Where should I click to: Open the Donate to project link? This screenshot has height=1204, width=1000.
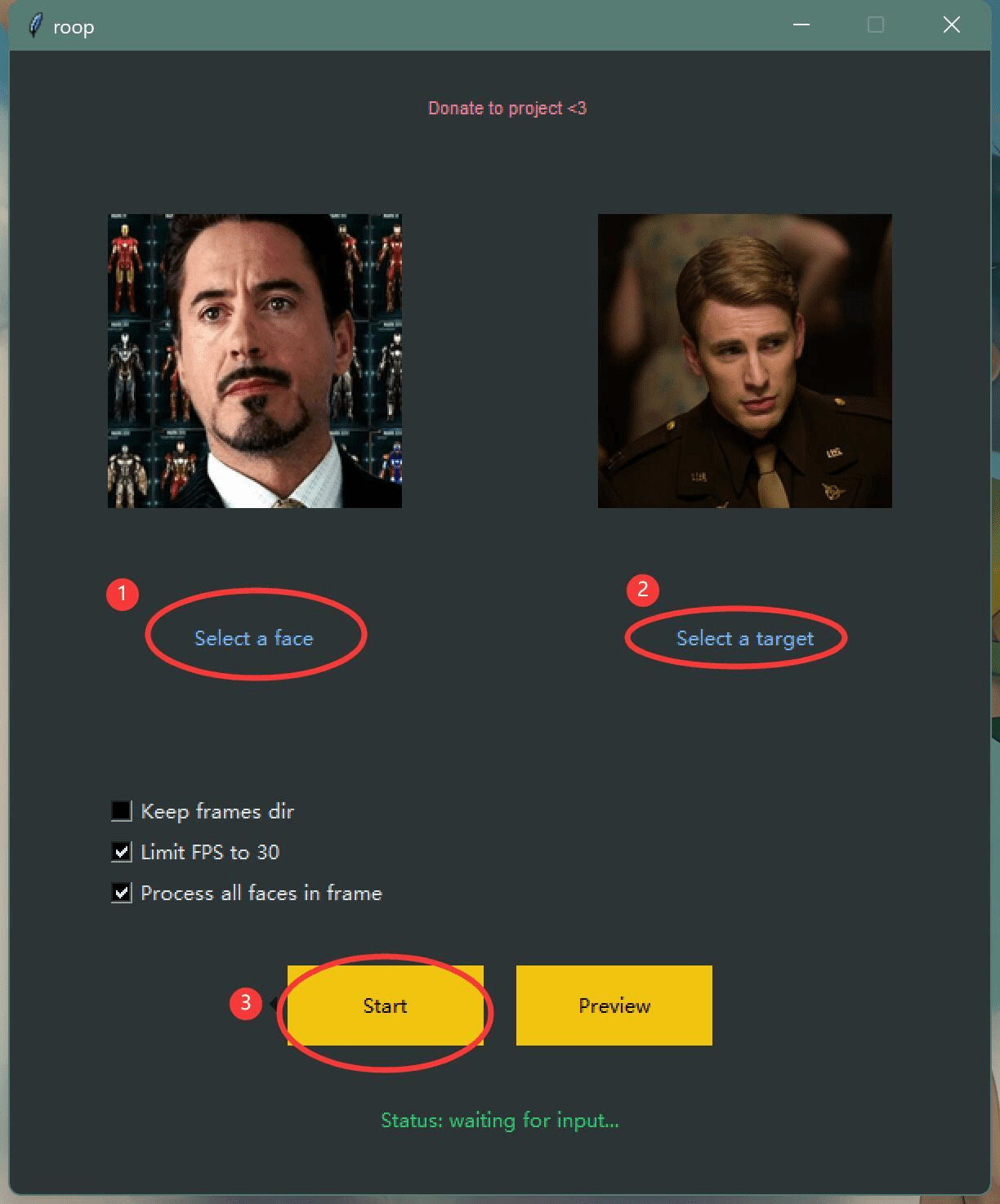(x=507, y=109)
